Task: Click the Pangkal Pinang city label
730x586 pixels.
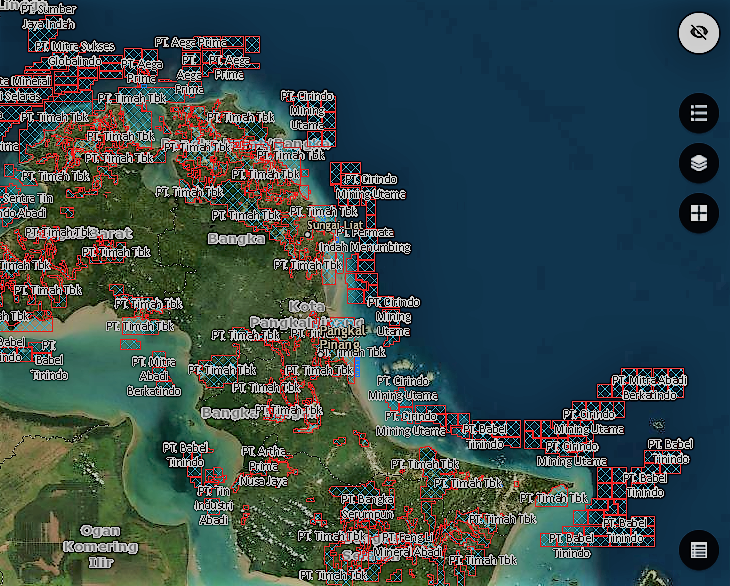Action: coord(342,337)
